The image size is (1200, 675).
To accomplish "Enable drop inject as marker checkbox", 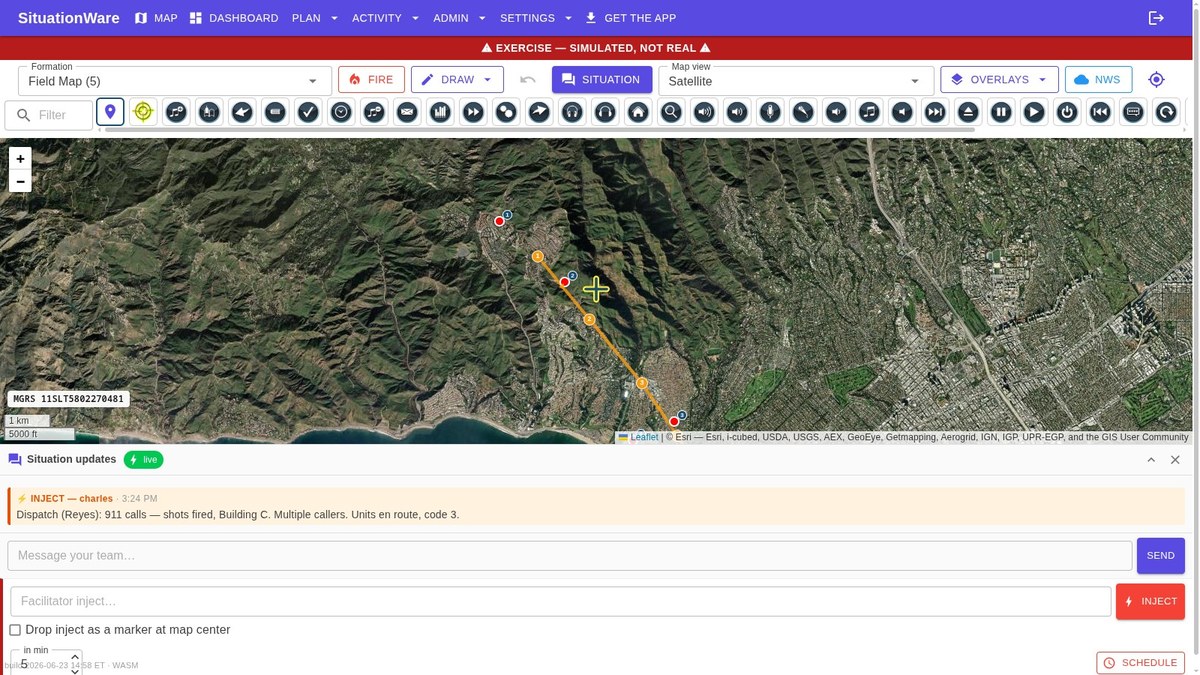I will [15, 630].
